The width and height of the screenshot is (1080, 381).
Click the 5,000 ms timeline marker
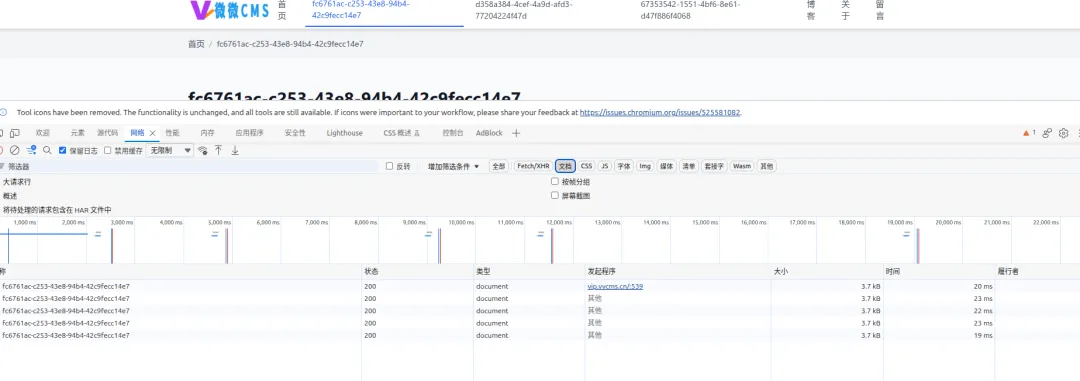220,223
